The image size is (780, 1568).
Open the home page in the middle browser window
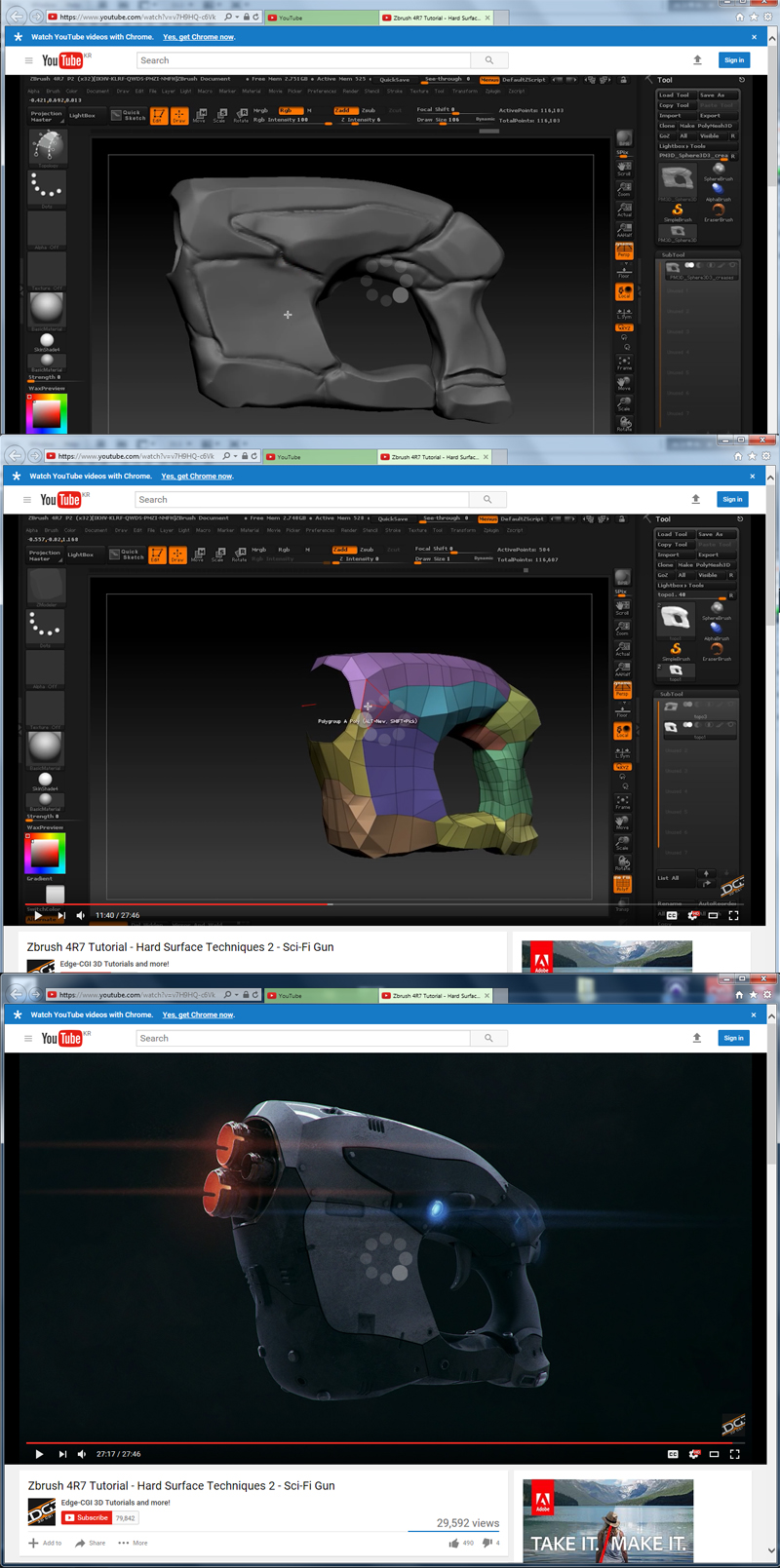point(737,456)
